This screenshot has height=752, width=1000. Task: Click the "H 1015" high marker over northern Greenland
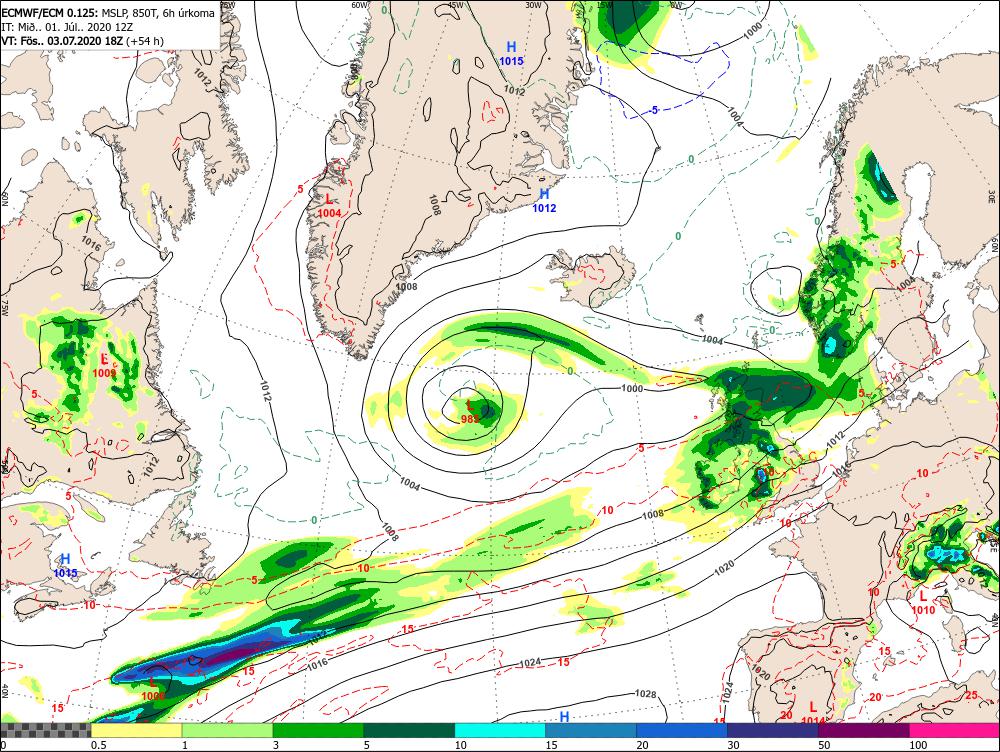click(x=511, y=54)
